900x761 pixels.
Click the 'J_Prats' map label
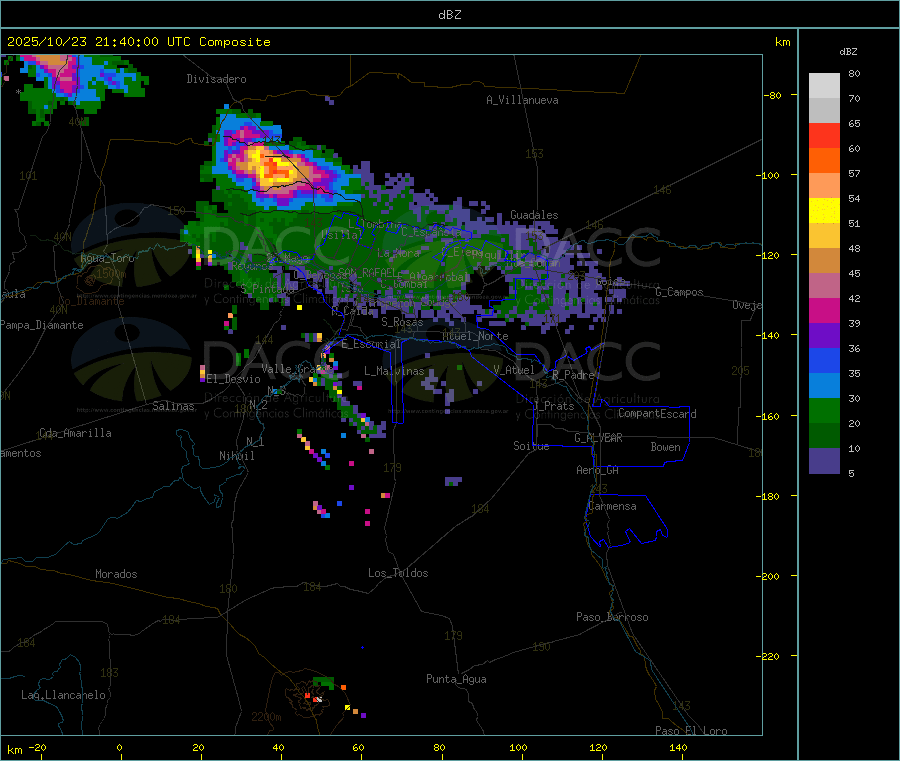552,406
